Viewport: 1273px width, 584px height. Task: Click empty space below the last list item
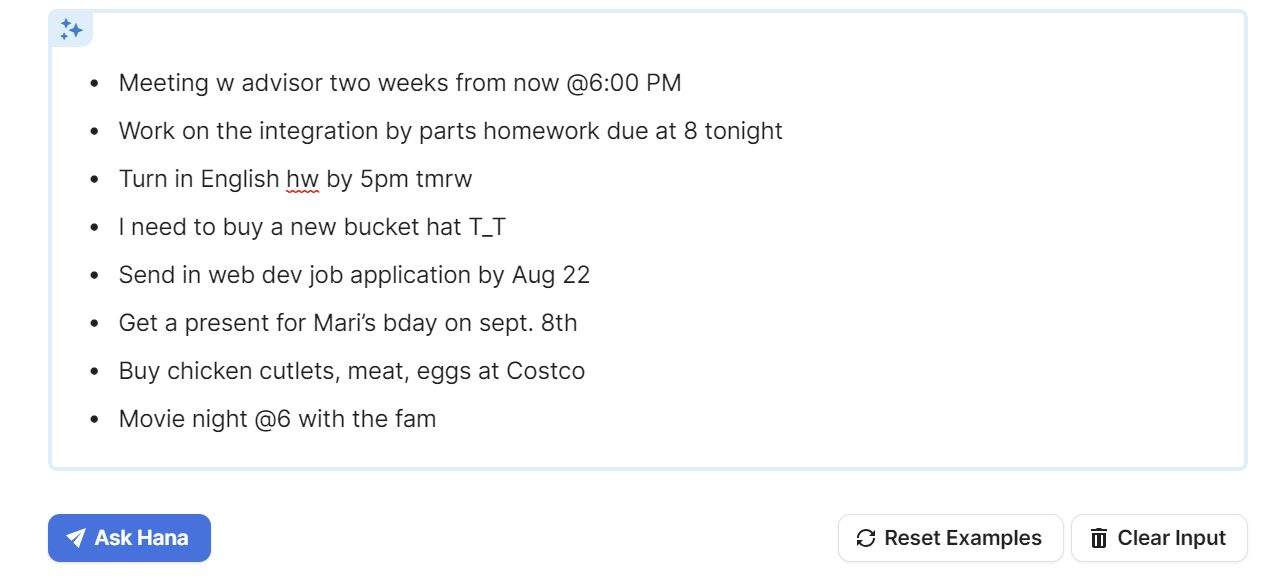[640, 449]
